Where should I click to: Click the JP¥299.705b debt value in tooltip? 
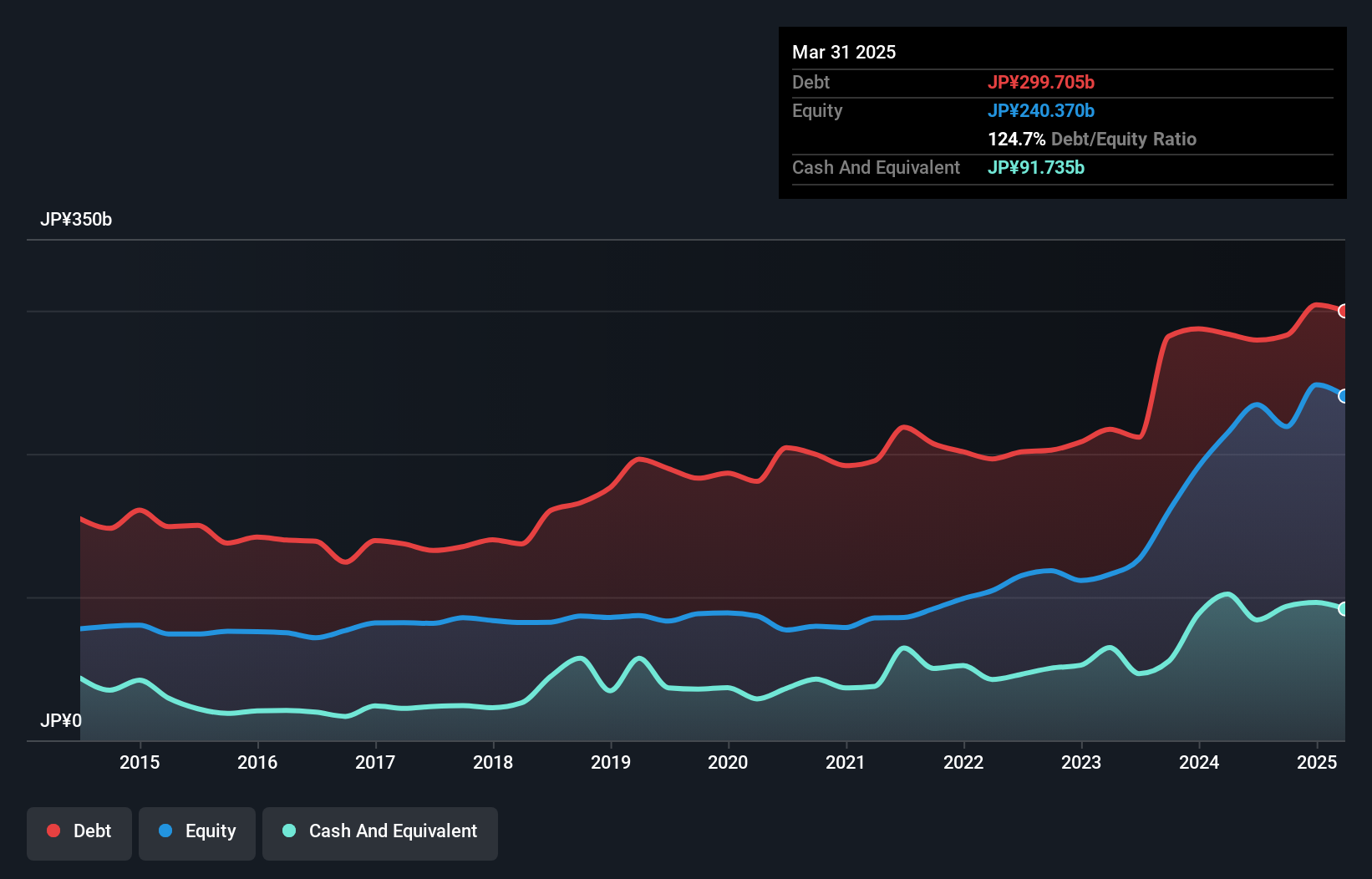(1040, 82)
